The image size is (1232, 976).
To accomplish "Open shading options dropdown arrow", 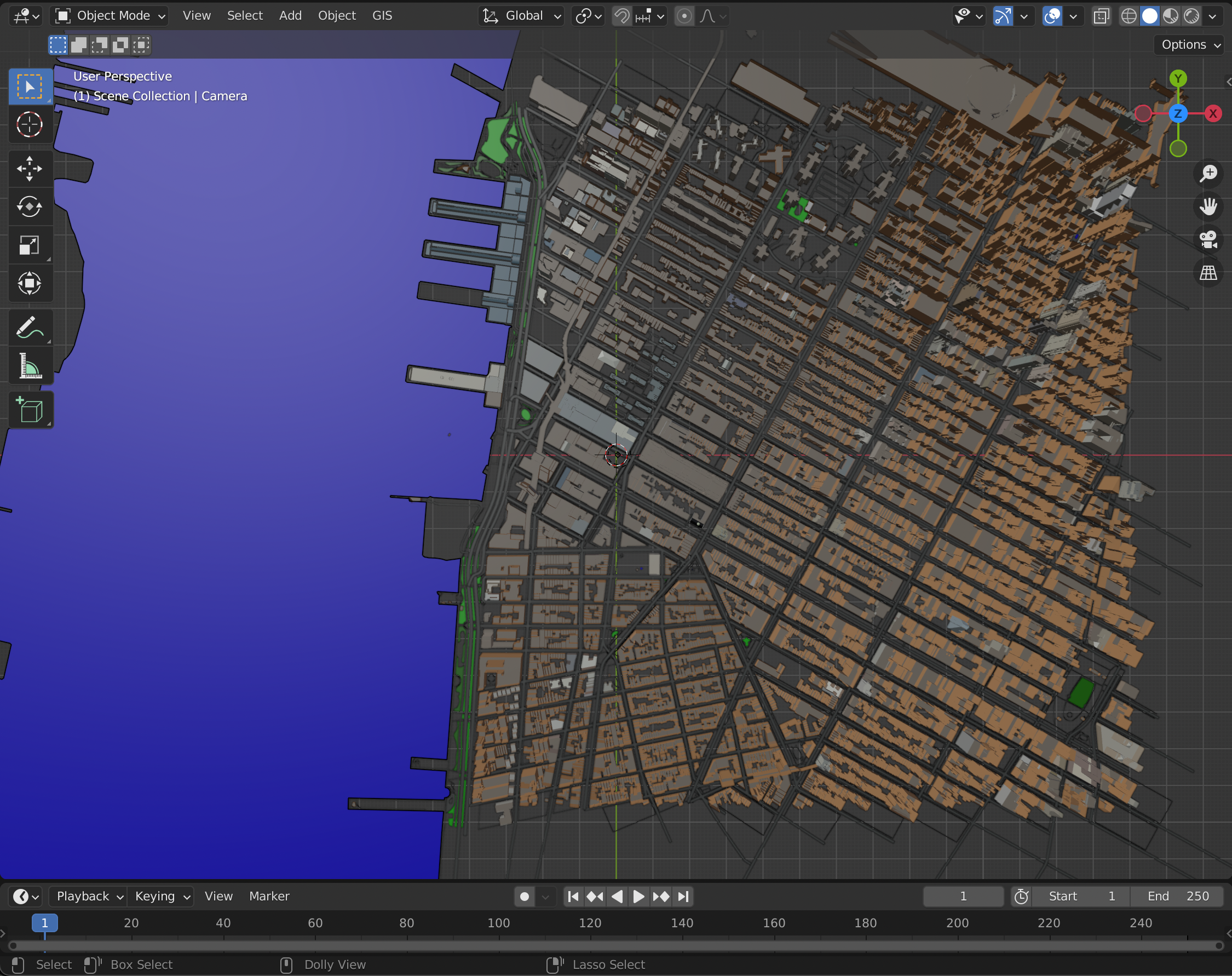I will (1212, 16).
